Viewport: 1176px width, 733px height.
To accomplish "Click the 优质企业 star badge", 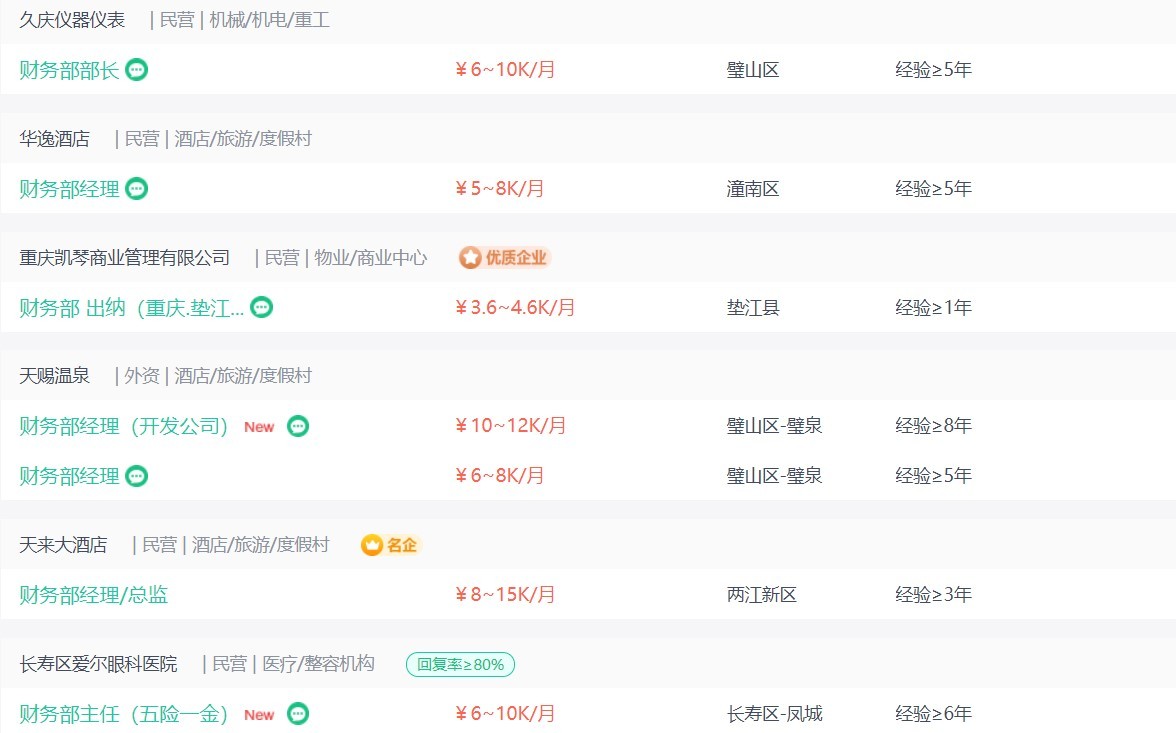I will 505,257.
